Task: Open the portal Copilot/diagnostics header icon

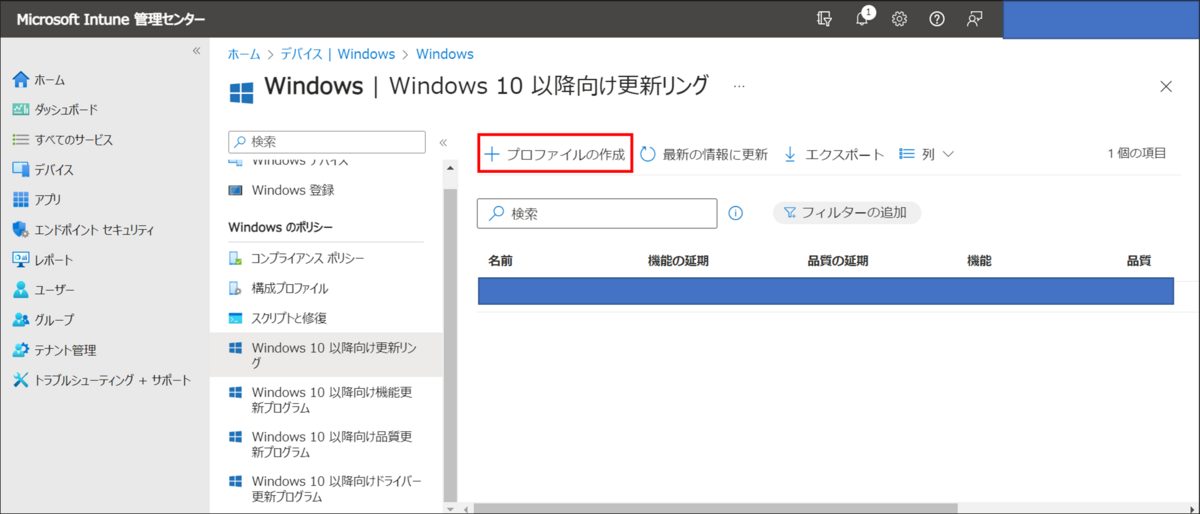Action: tap(824, 19)
